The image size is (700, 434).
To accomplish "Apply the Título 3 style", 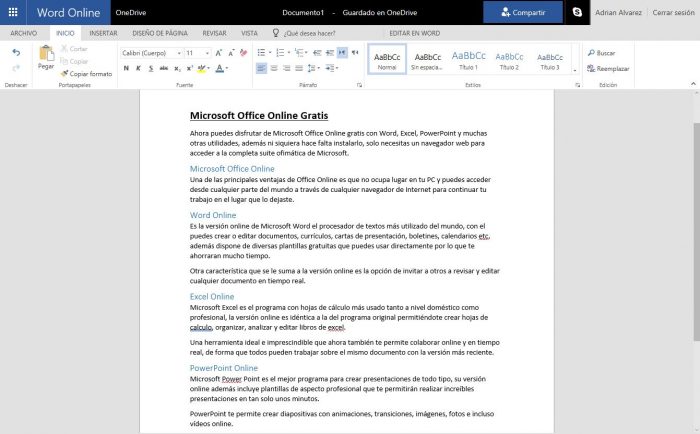I will [x=550, y=59].
